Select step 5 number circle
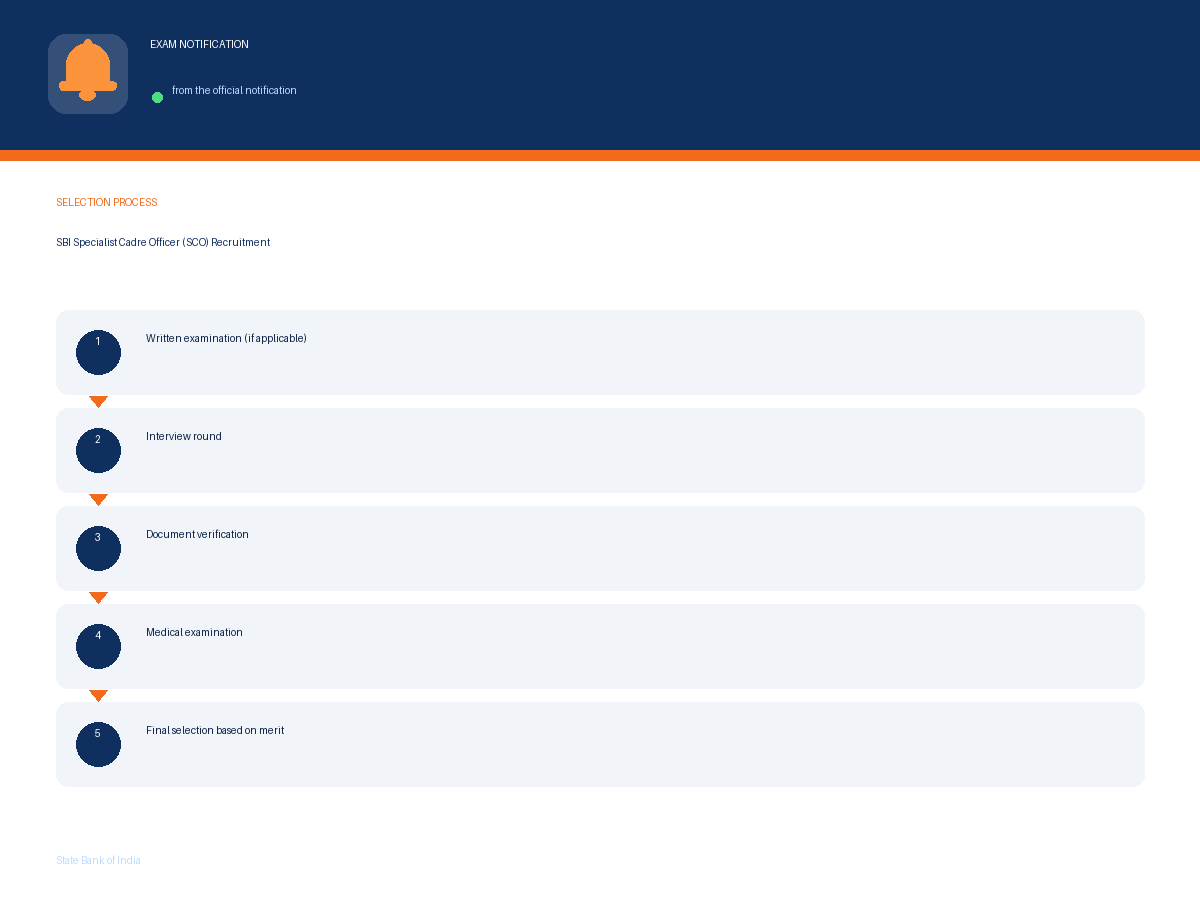Viewport: 1200px width, 900px height. point(98,744)
